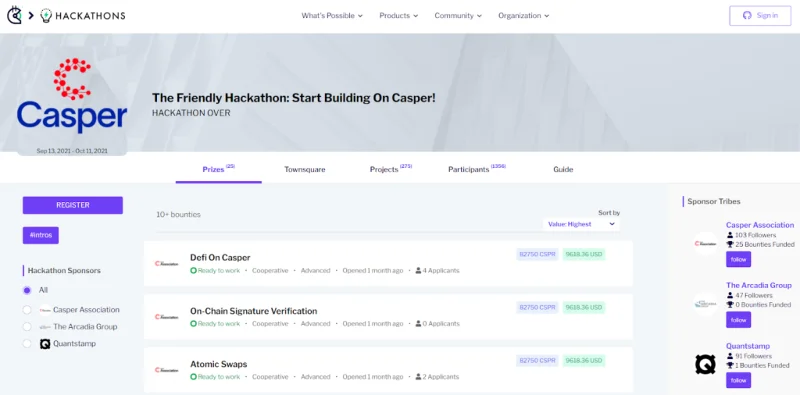Screen dimensions: 800x395
Task: Click the 'Sep 13, 2021 - Oct 11, 2021' date text
Action: pos(72,151)
